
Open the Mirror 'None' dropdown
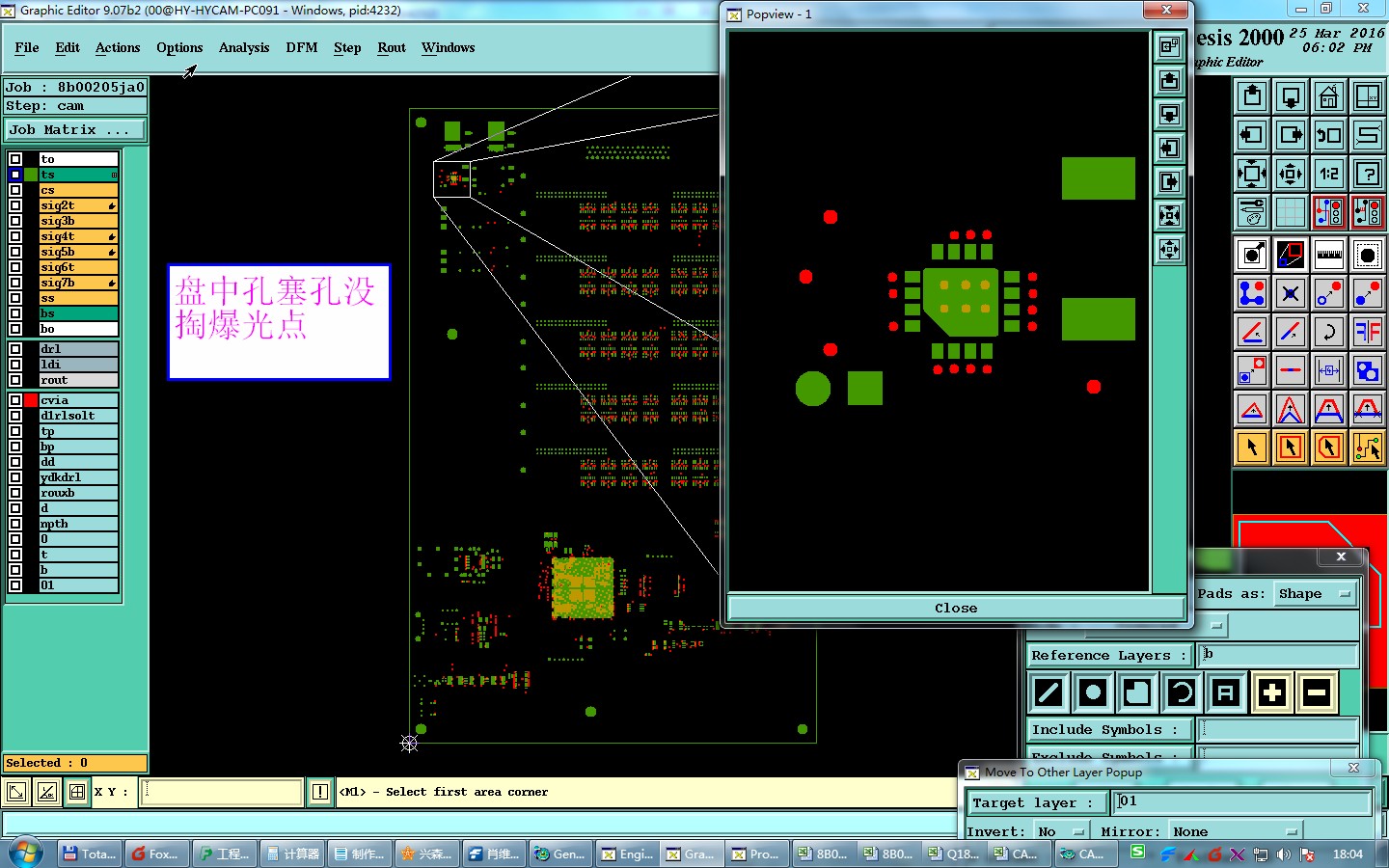point(1235,831)
